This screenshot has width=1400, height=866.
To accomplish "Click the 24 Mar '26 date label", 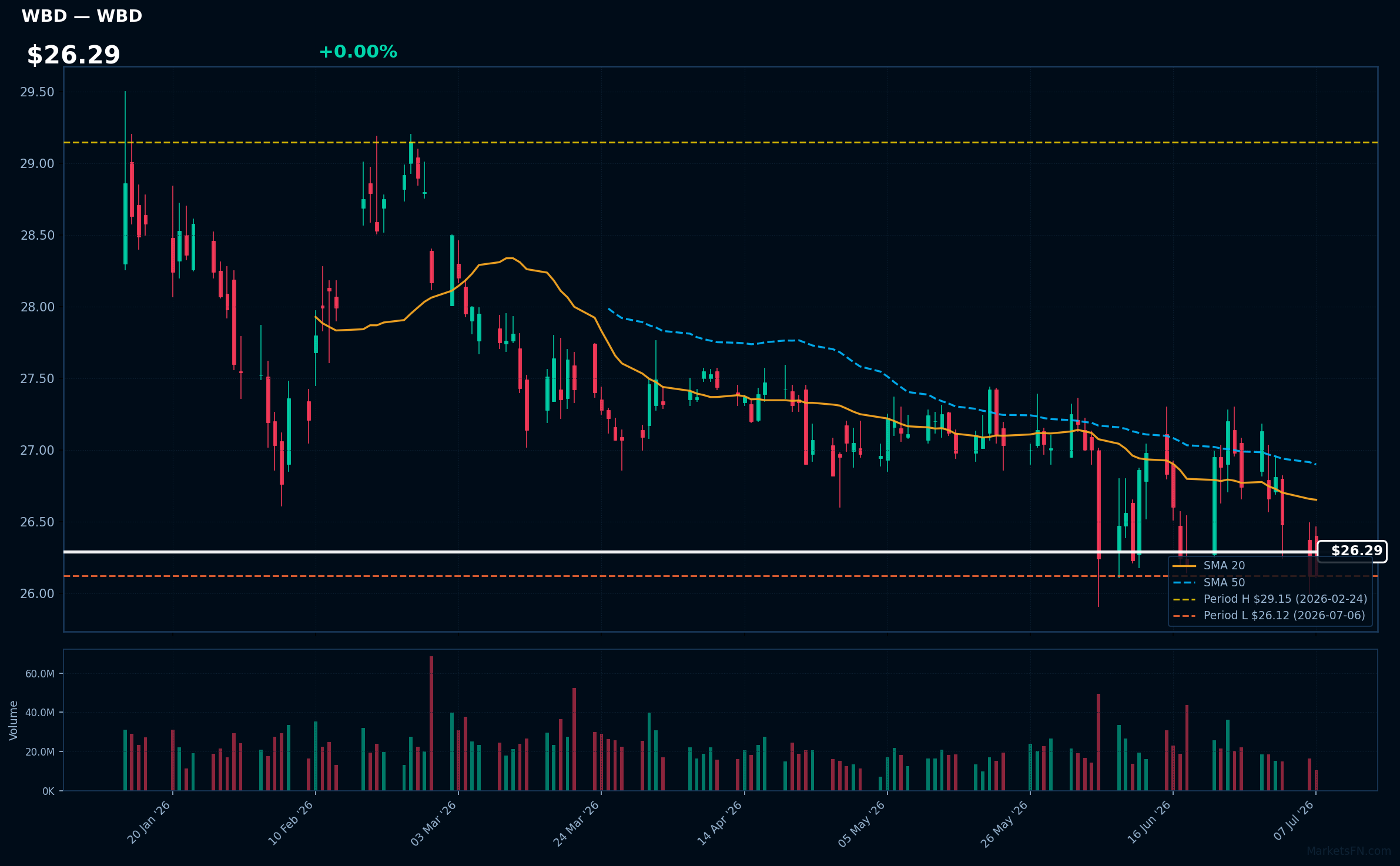I will pos(577,823).
